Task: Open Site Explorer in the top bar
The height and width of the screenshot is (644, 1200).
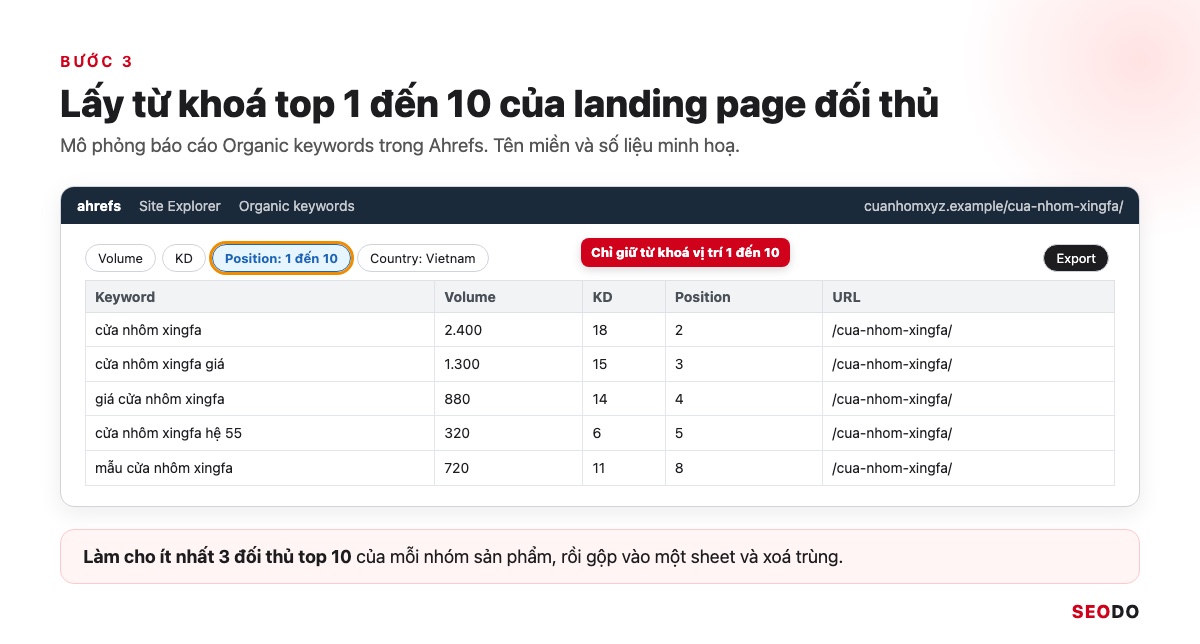Action: [x=180, y=206]
